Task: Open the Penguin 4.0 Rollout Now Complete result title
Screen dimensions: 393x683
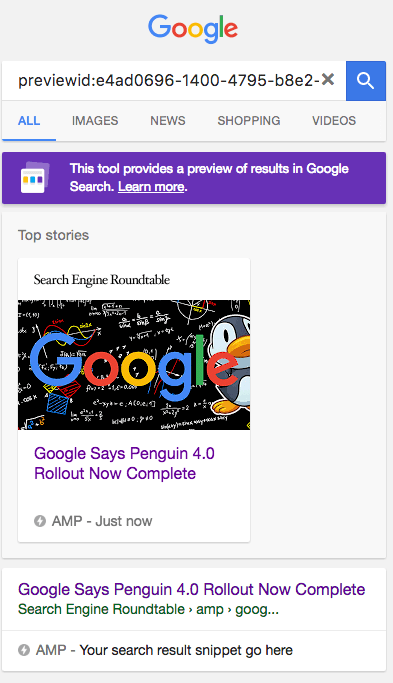Action: click(x=192, y=589)
